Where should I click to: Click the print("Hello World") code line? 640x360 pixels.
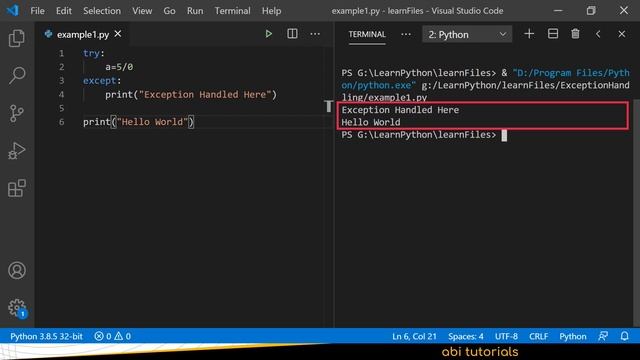138,122
